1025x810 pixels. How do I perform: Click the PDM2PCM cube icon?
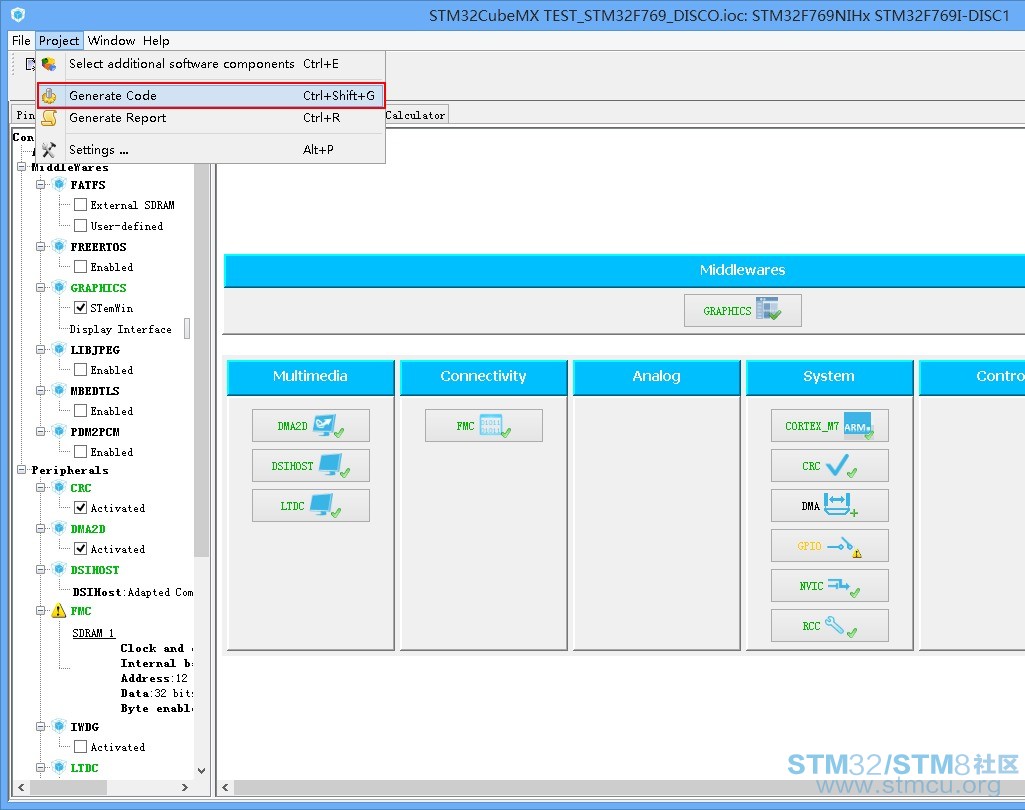pos(59,431)
